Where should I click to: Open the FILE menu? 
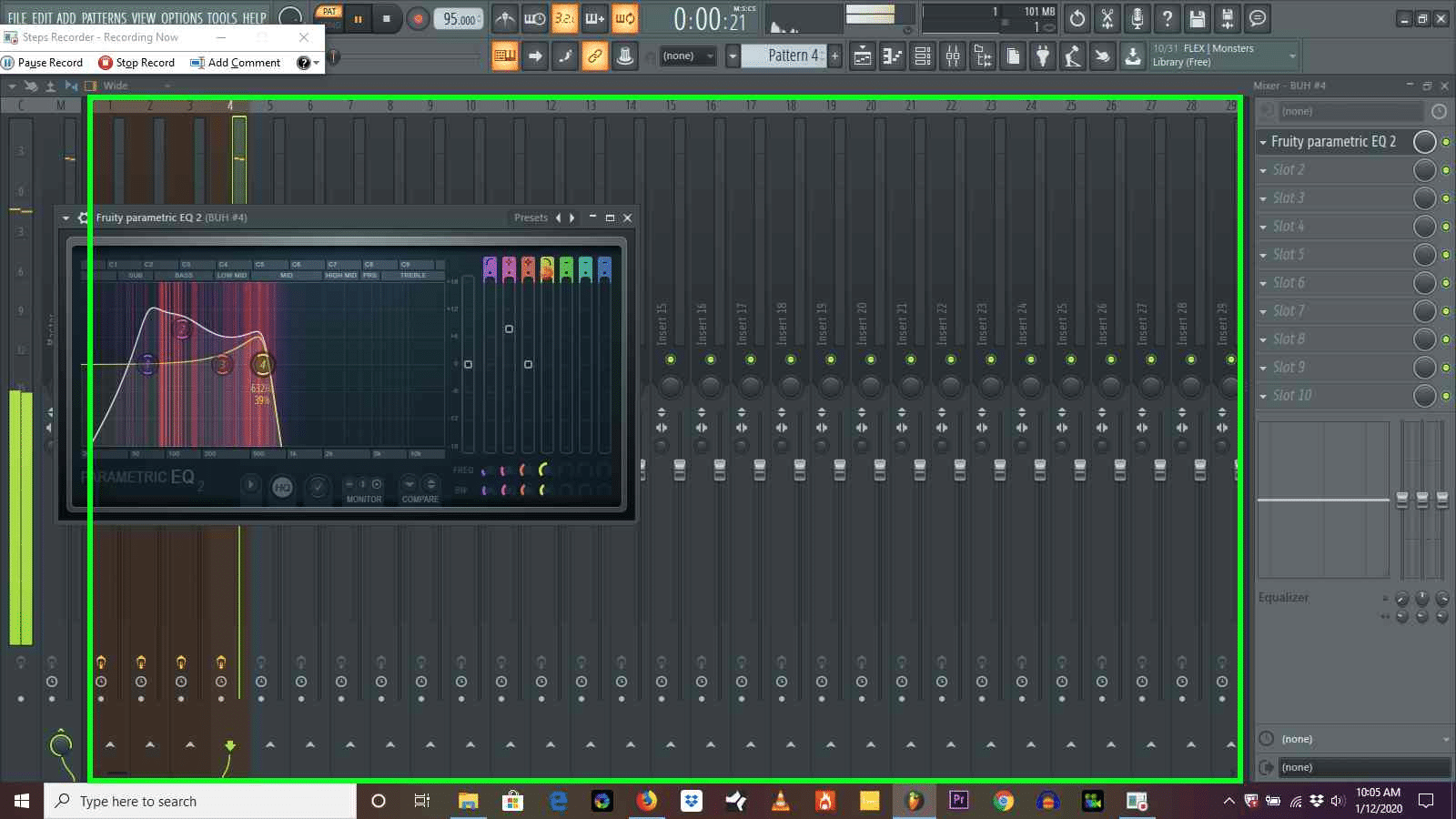[17, 18]
